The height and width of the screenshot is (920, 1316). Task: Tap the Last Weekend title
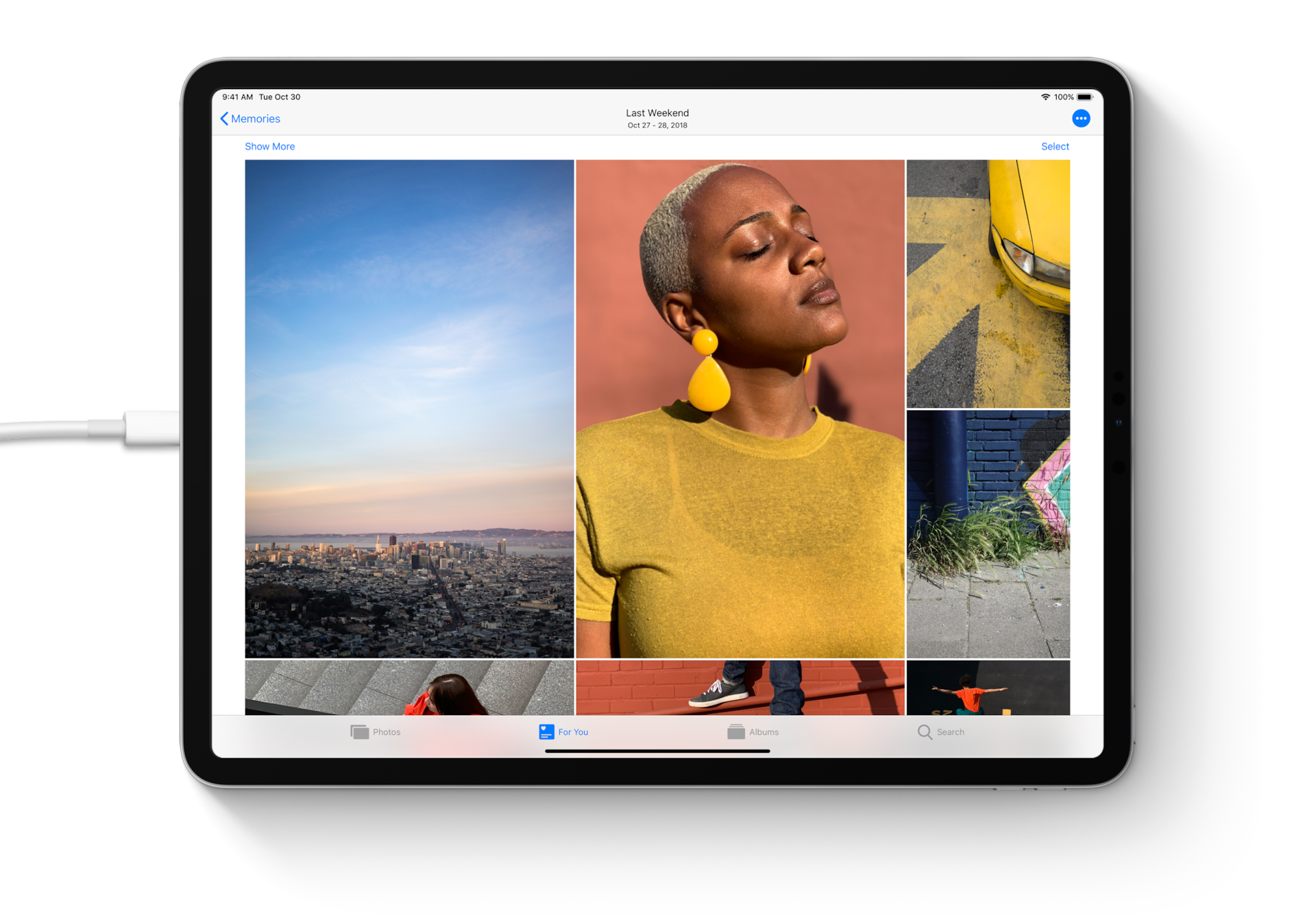pyautogui.click(x=657, y=113)
